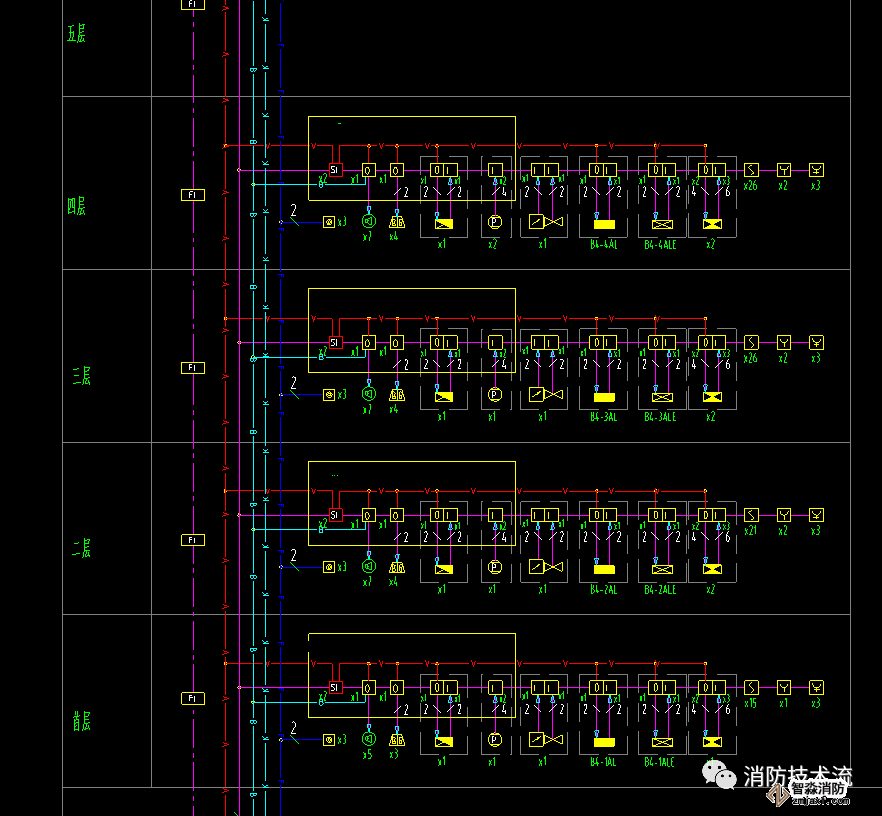The height and width of the screenshot is (816, 882).
Task: Select the 五层 floor label at top
Action: (76, 34)
